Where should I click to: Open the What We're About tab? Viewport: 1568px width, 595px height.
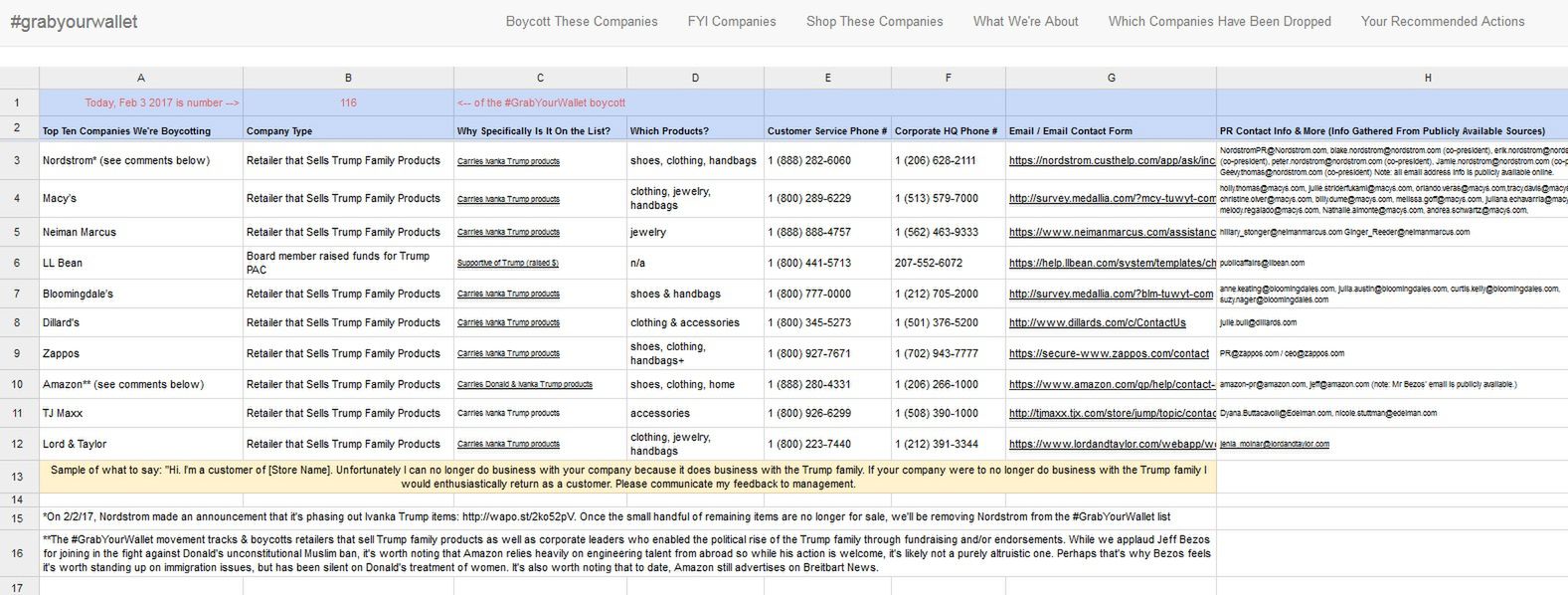[1026, 22]
